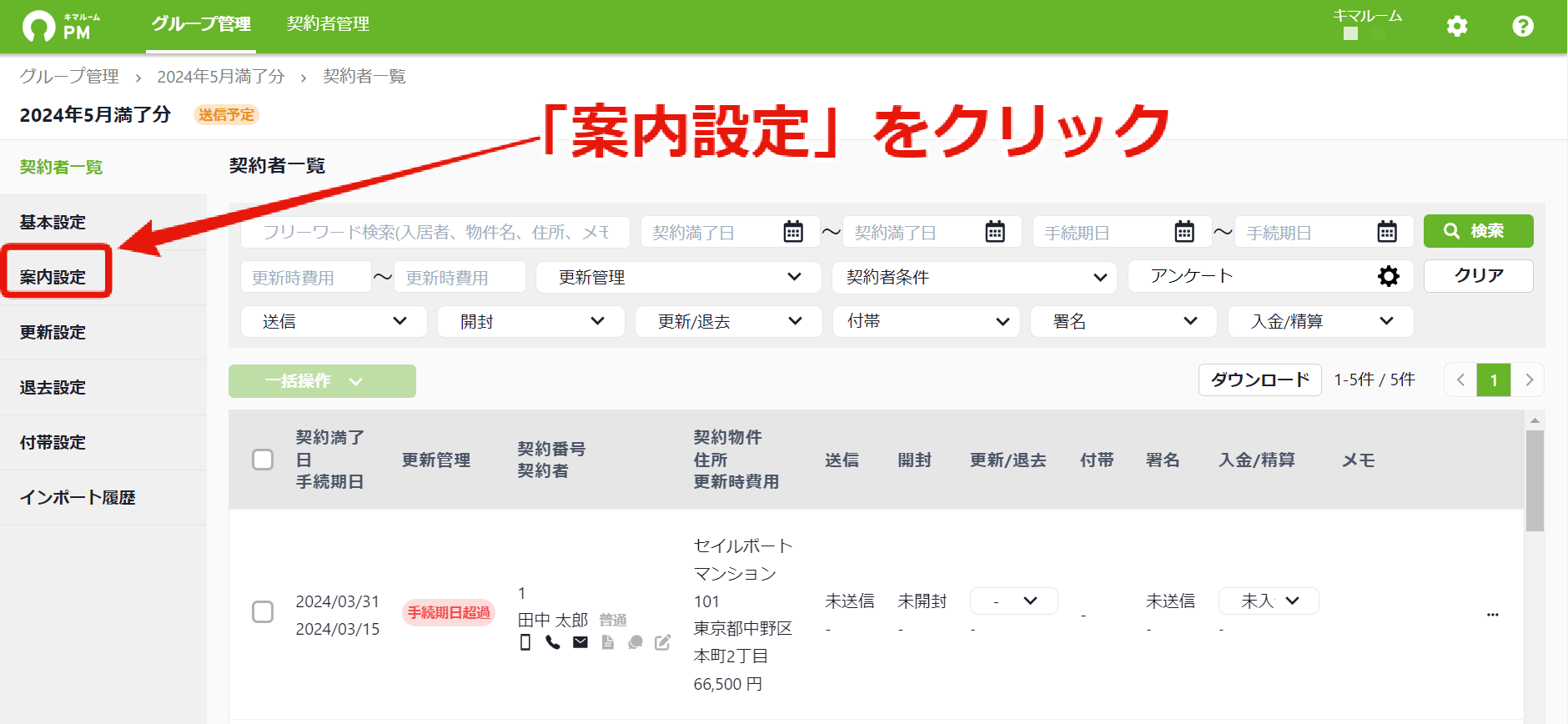This screenshot has height=724, width=1568.
Task: Click the メモ column header
Action: (x=1359, y=460)
